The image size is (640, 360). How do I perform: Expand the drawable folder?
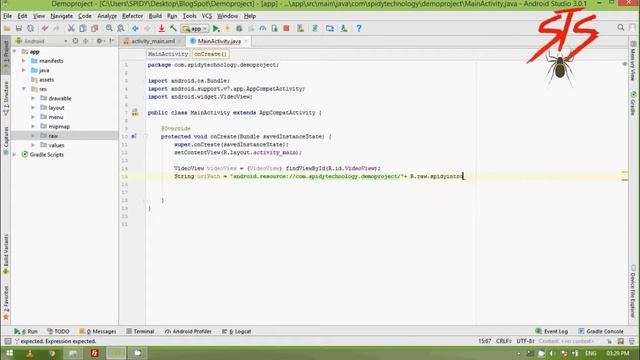coord(33,98)
